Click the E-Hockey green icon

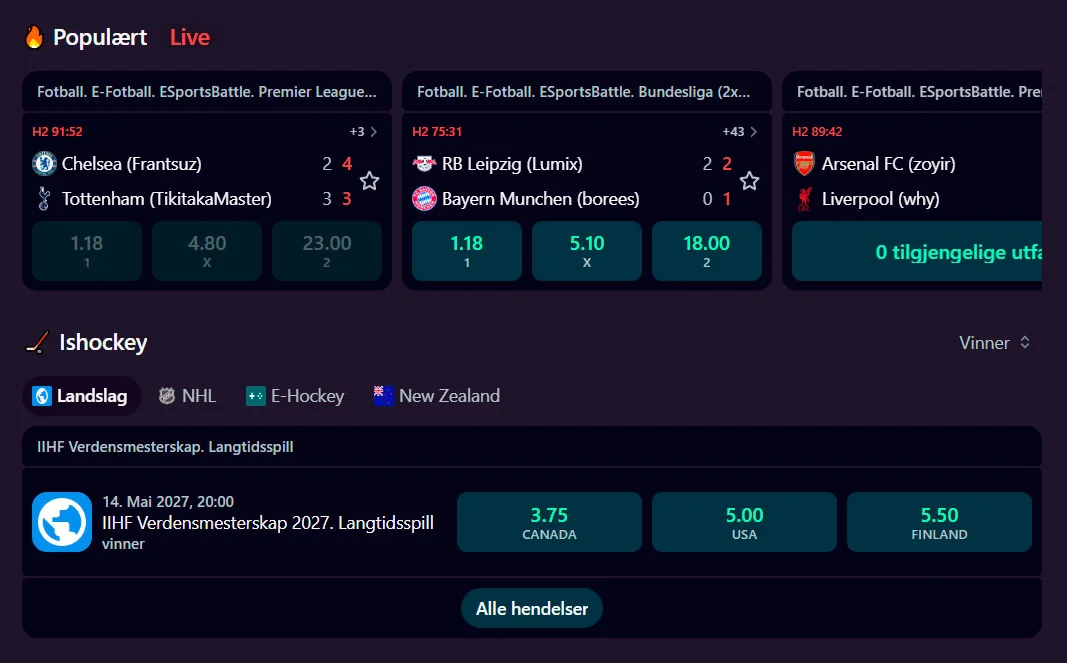256,395
